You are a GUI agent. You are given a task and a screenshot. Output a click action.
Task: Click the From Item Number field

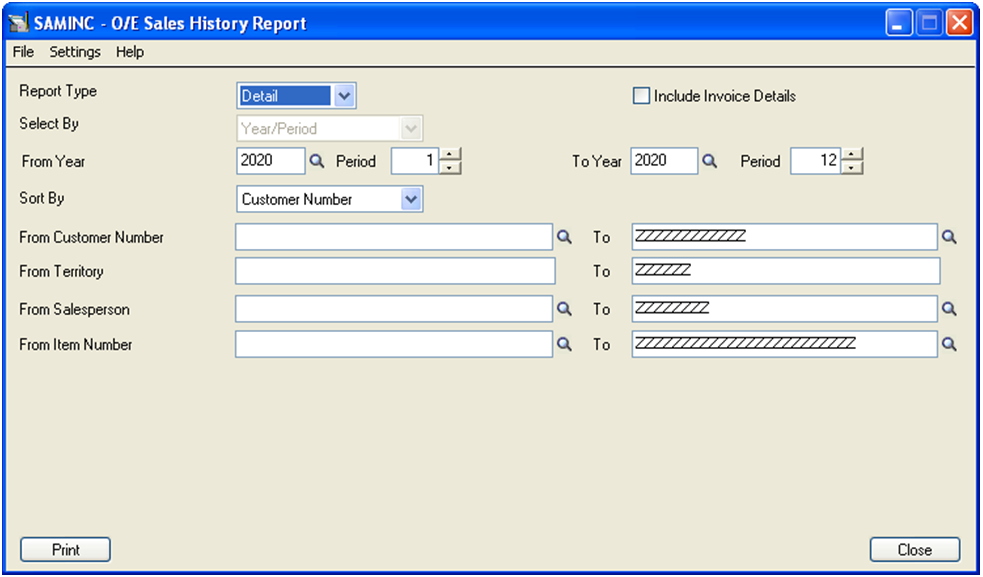(x=394, y=344)
